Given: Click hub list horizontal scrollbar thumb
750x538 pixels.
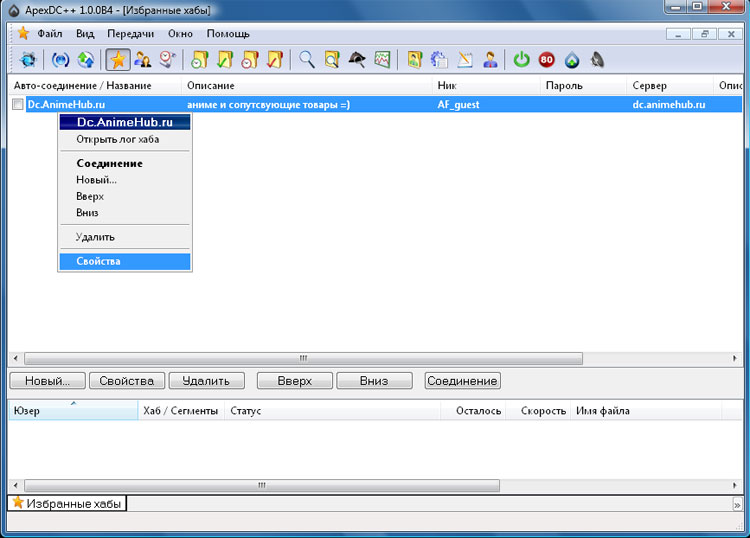Looking at the screenshot, I should [303, 358].
